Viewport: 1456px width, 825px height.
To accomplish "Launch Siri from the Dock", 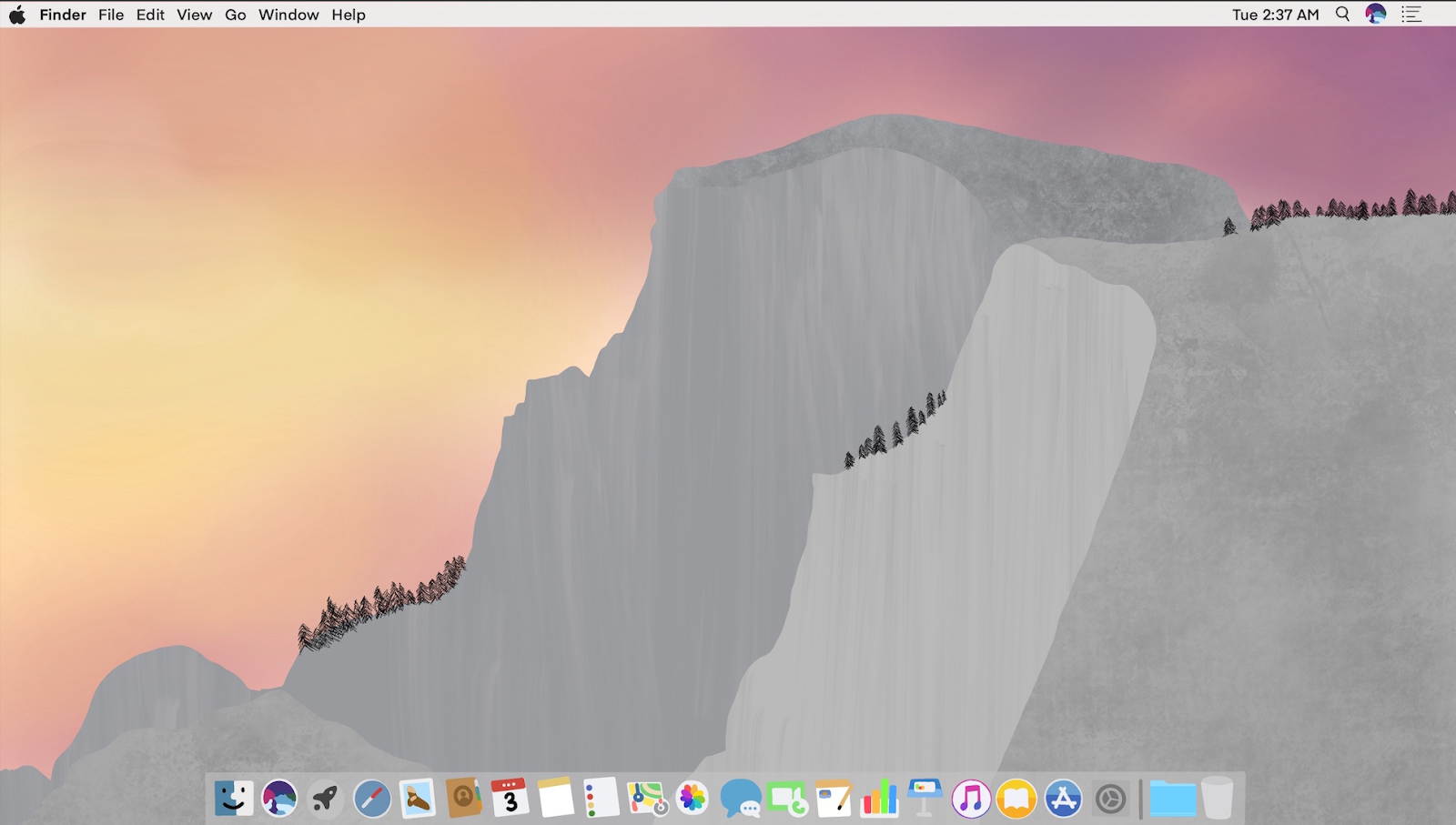I will point(279,799).
